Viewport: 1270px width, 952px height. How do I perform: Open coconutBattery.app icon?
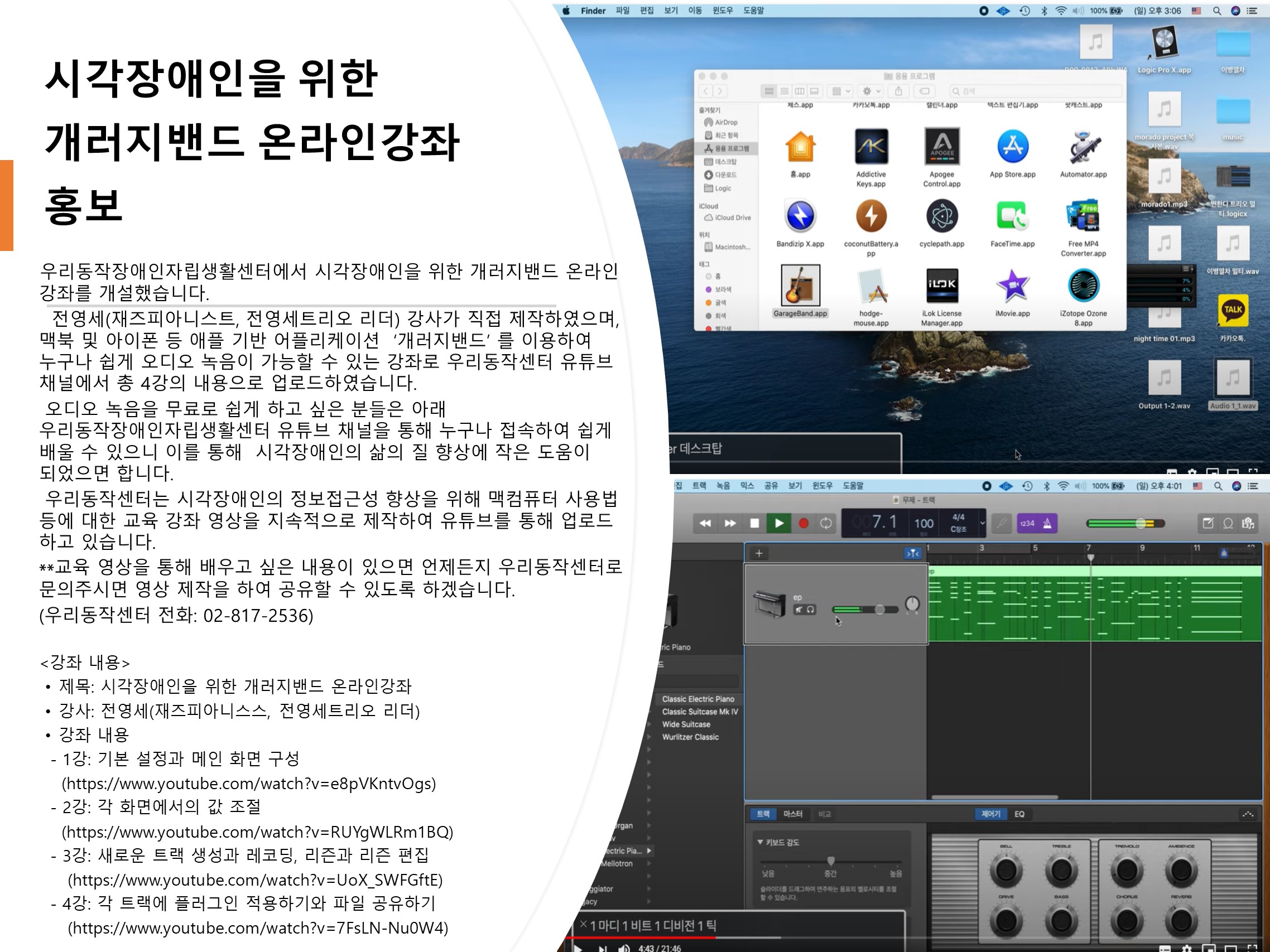pyautogui.click(x=871, y=216)
